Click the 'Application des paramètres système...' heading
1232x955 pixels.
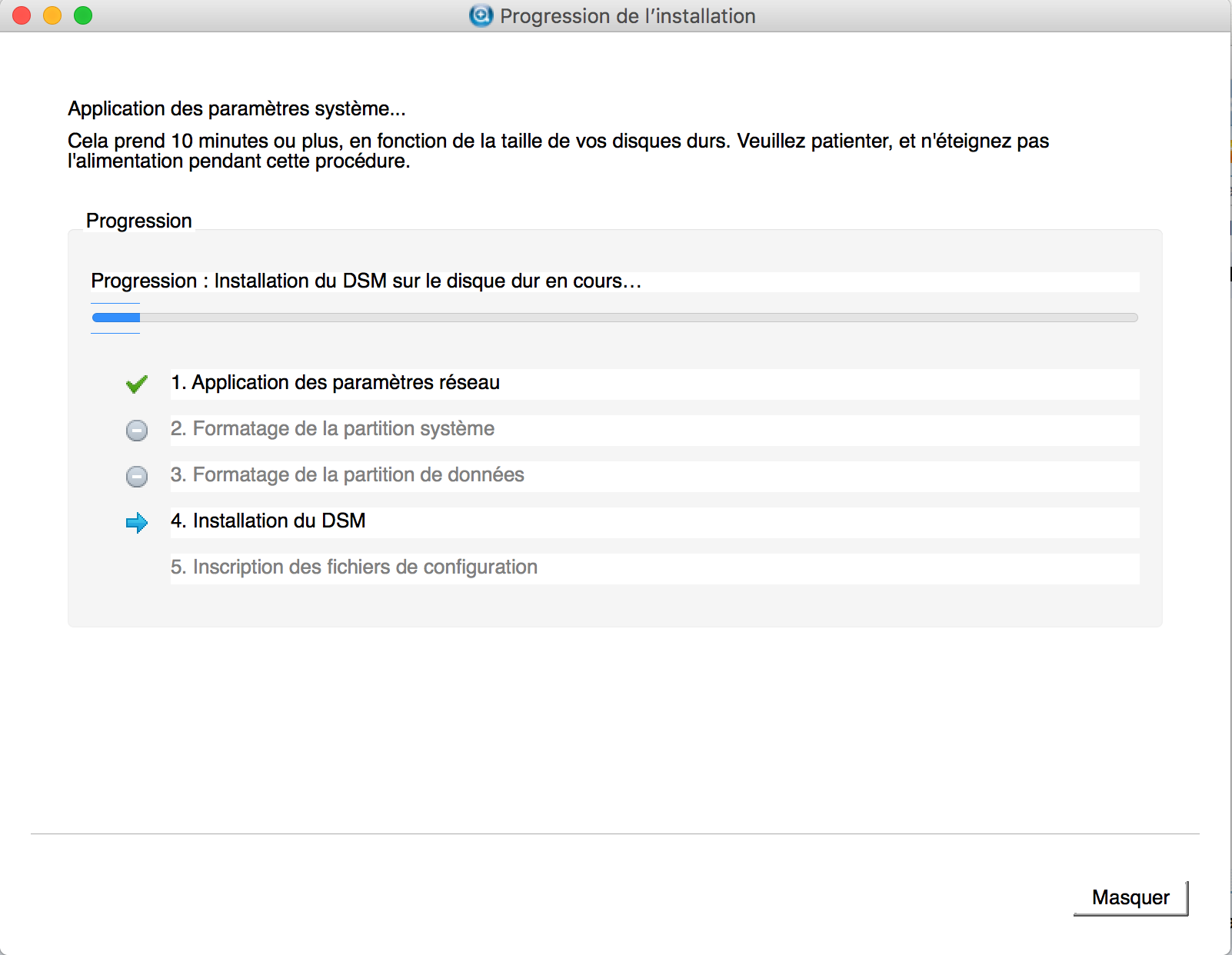(x=237, y=108)
